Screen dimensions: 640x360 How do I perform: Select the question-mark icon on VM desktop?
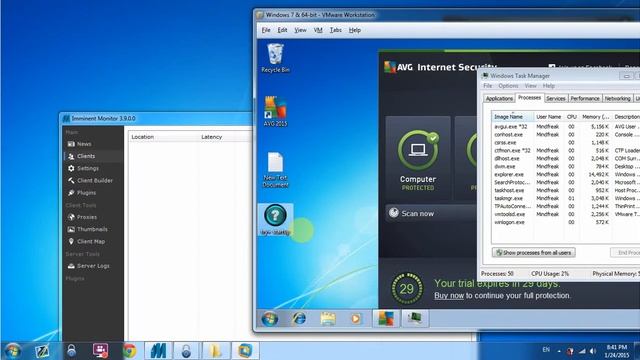pyautogui.click(x=276, y=220)
